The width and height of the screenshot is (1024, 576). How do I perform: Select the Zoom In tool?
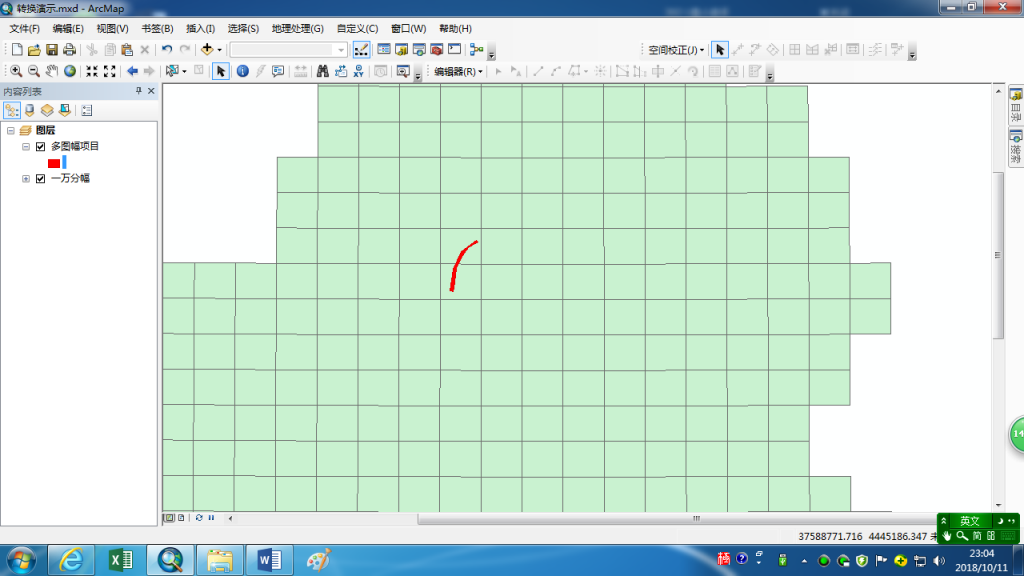[x=16, y=71]
